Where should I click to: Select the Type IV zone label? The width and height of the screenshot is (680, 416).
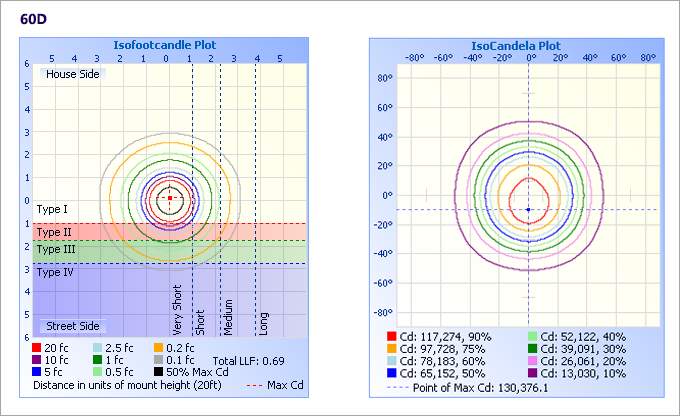point(54,271)
